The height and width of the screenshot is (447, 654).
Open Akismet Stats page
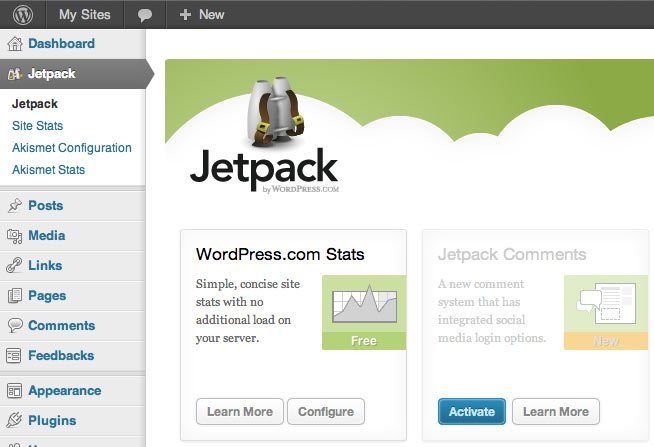pyautogui.click(x=48, y=170)
